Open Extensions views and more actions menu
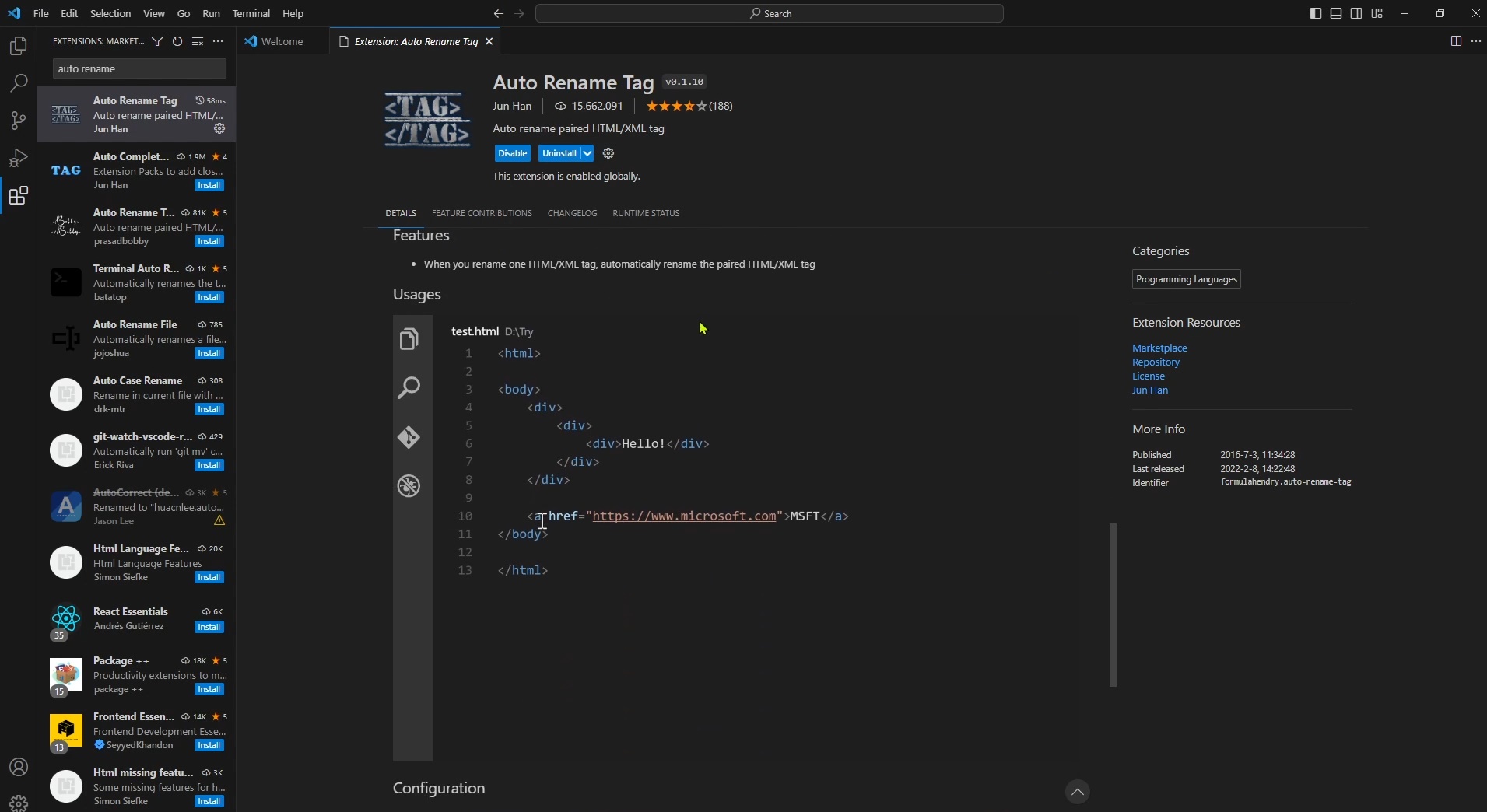 click(218, 41)
